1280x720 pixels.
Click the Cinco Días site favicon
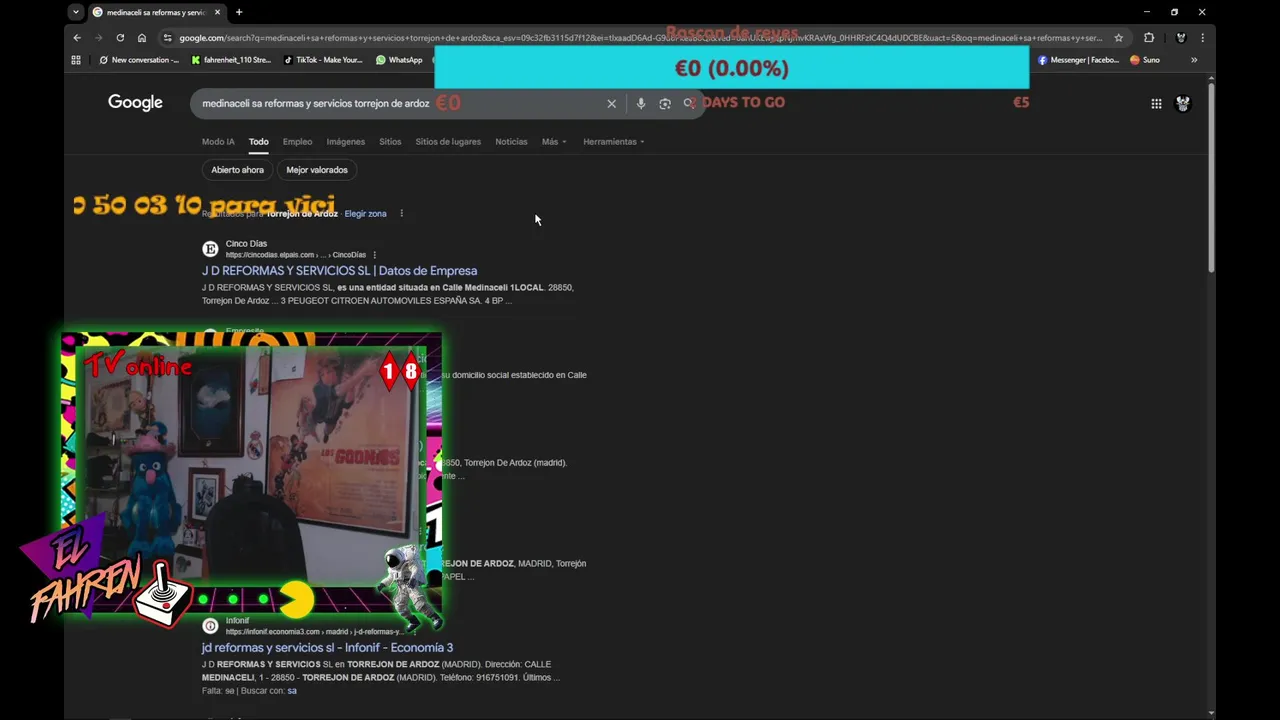pos(210,249)
